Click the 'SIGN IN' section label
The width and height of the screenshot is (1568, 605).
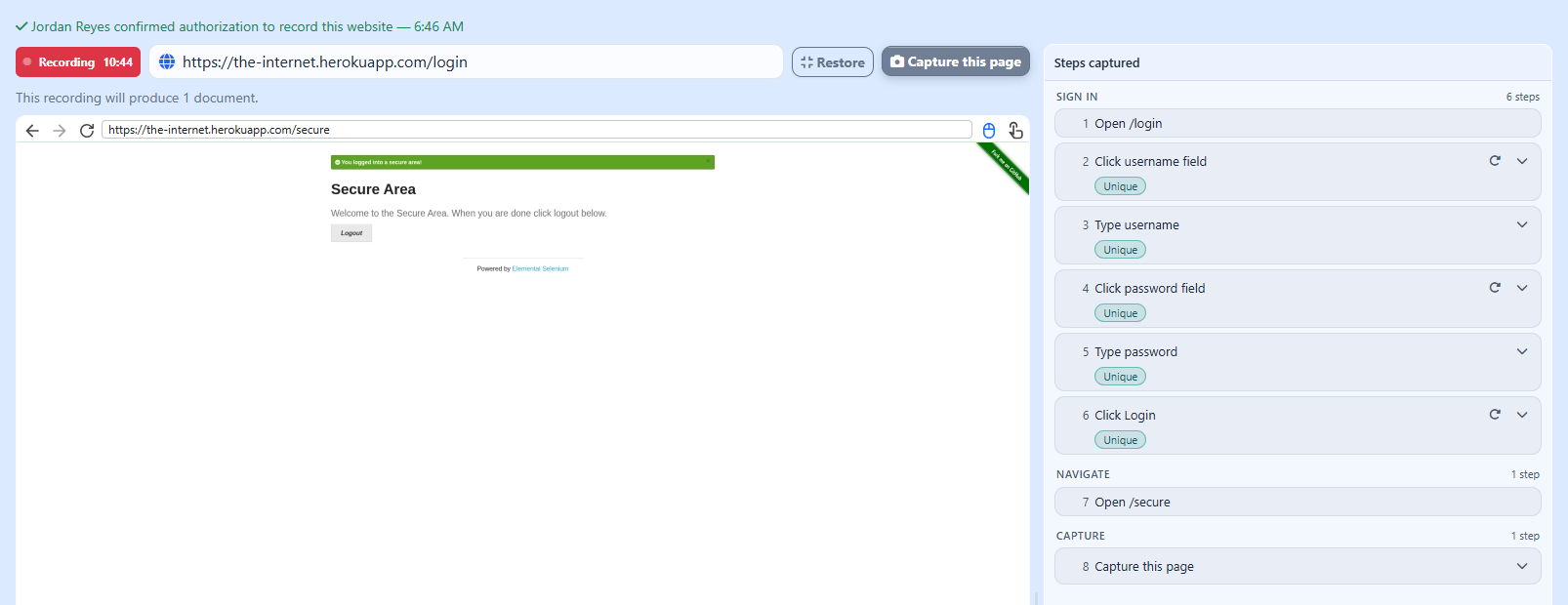pos(1077,97)
